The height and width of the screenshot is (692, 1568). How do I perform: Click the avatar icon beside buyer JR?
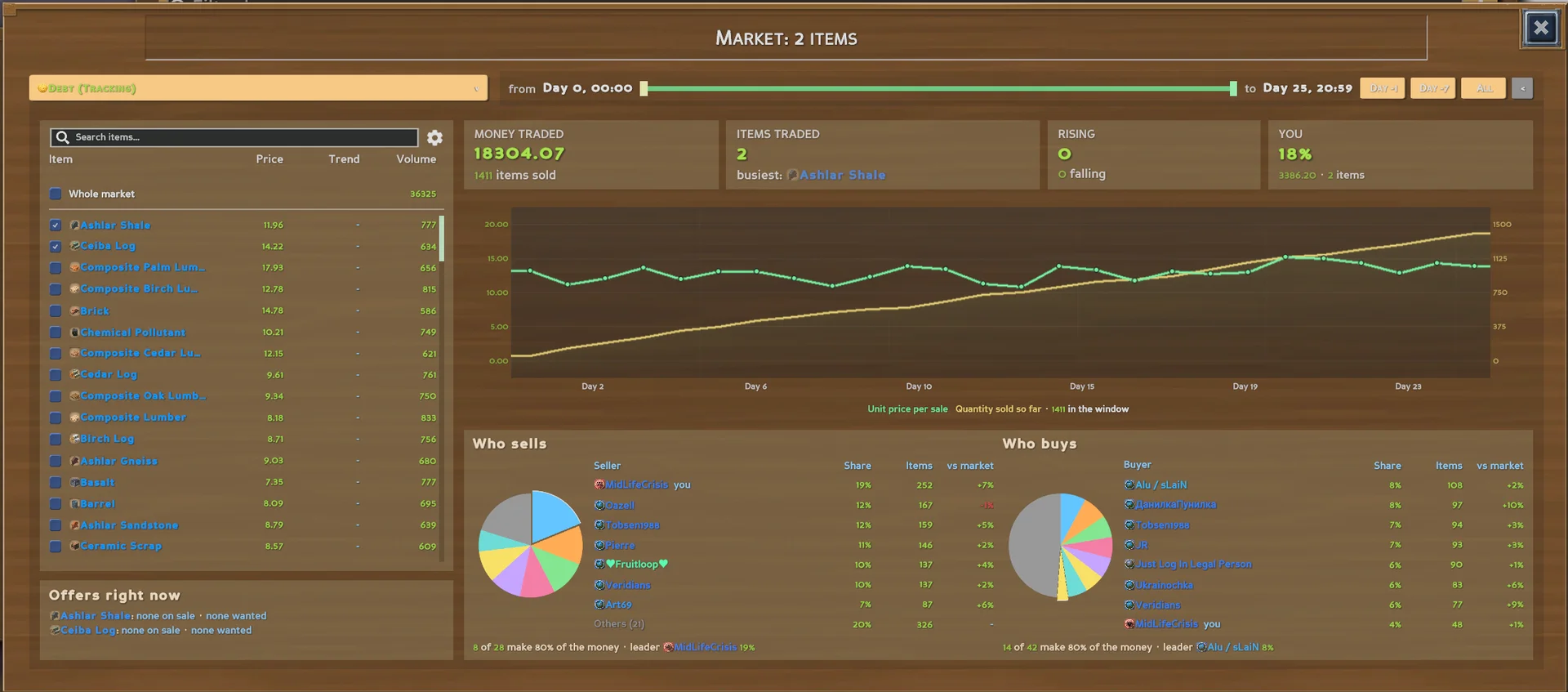click(x=1129, y=545)
